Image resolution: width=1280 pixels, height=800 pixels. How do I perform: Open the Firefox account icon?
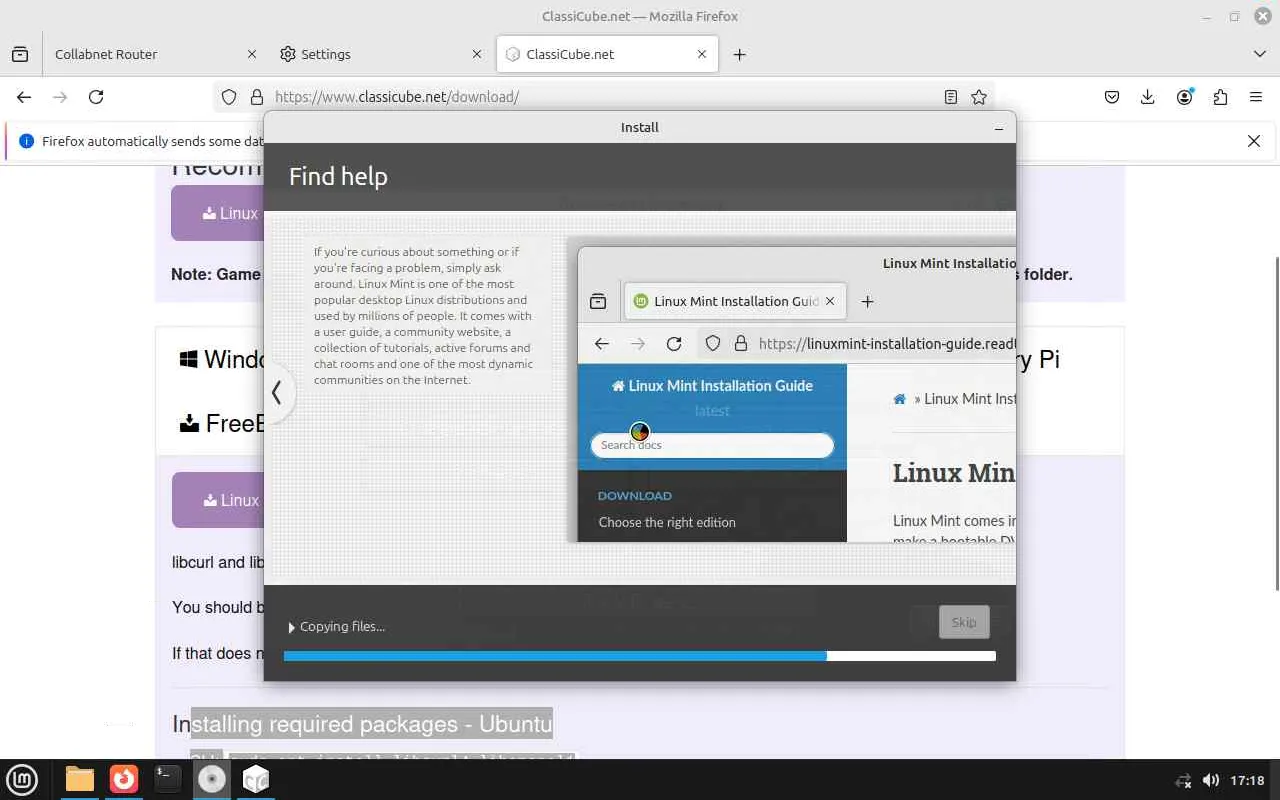tap(1185, 97)
